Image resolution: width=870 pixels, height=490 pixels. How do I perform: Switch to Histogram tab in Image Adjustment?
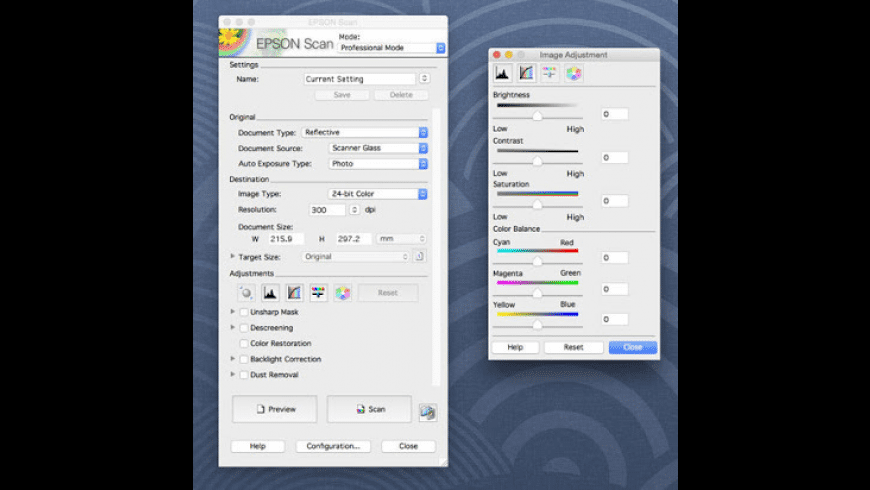pos(503,73)
